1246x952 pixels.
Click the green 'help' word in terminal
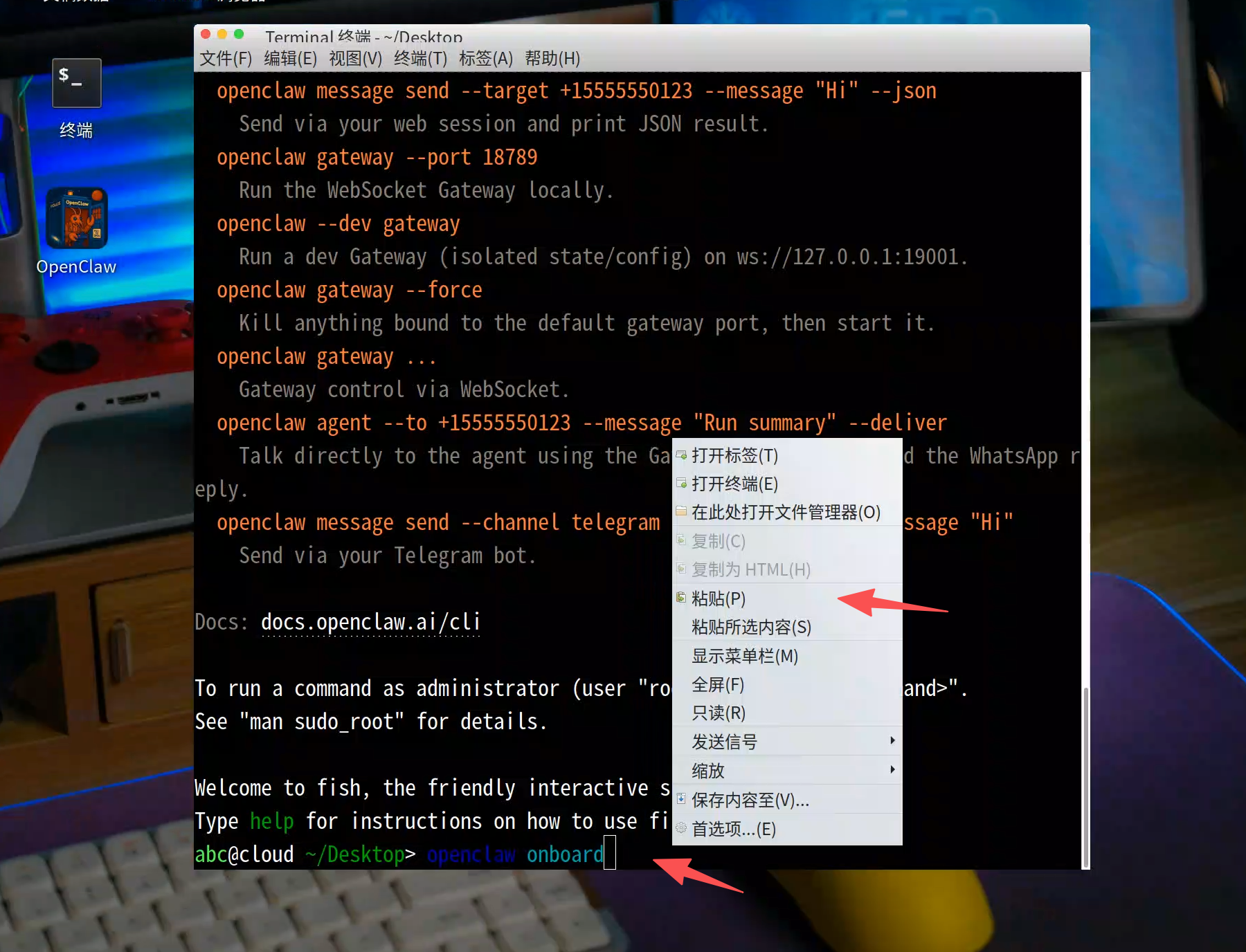coord(271,821)
